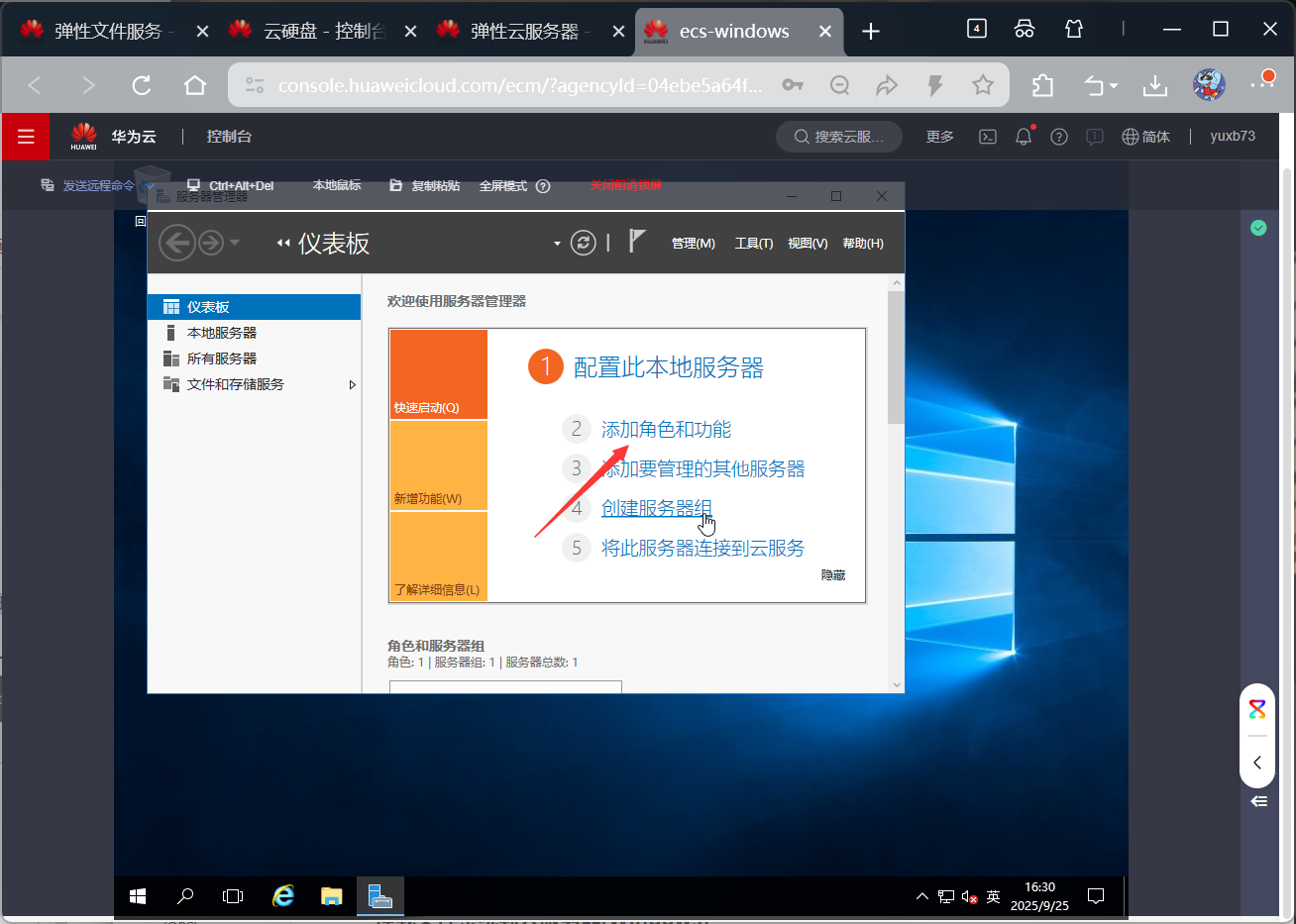
Task: Click the 快速启动(Q) tile
Action: (x=439, y=374)
